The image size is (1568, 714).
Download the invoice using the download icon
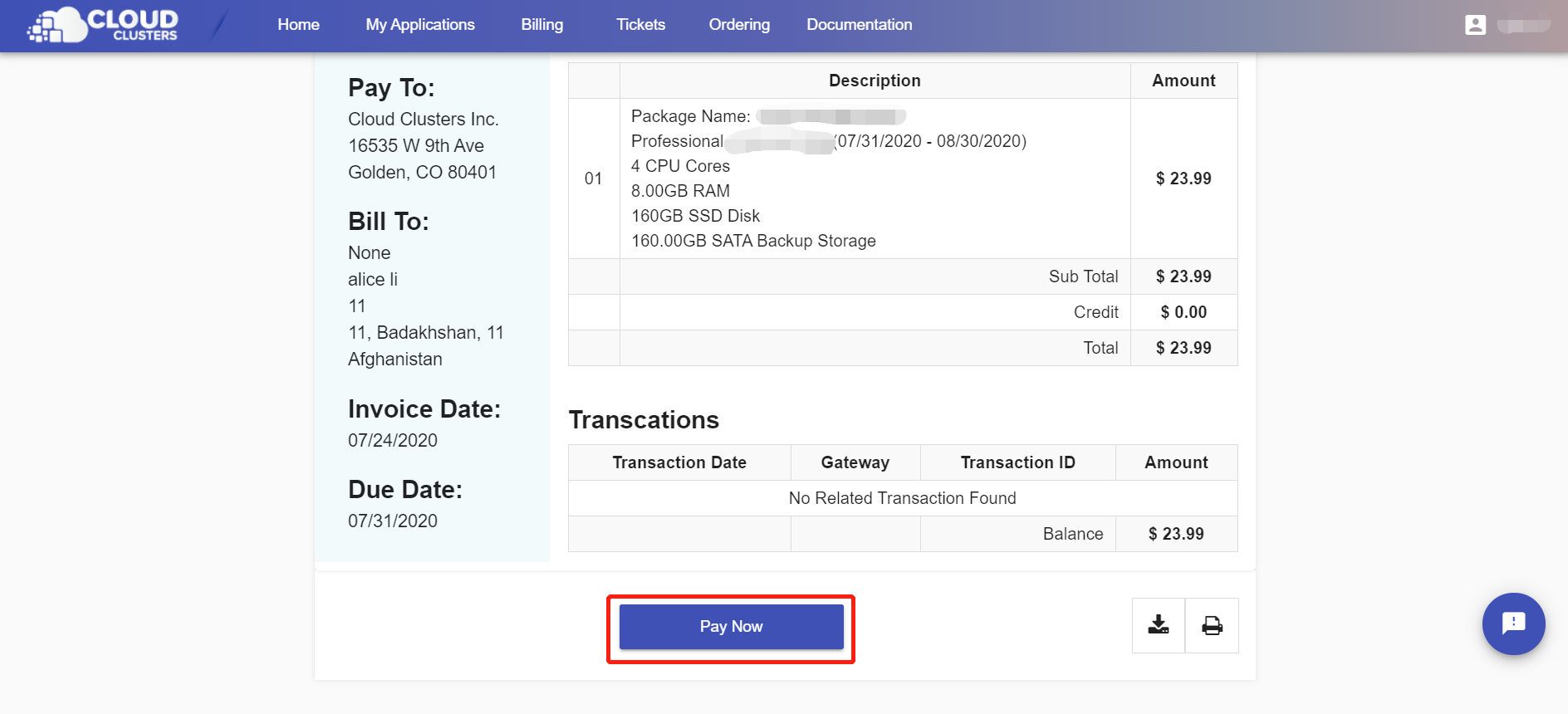pyautogui.click(x=1158, y=625)
